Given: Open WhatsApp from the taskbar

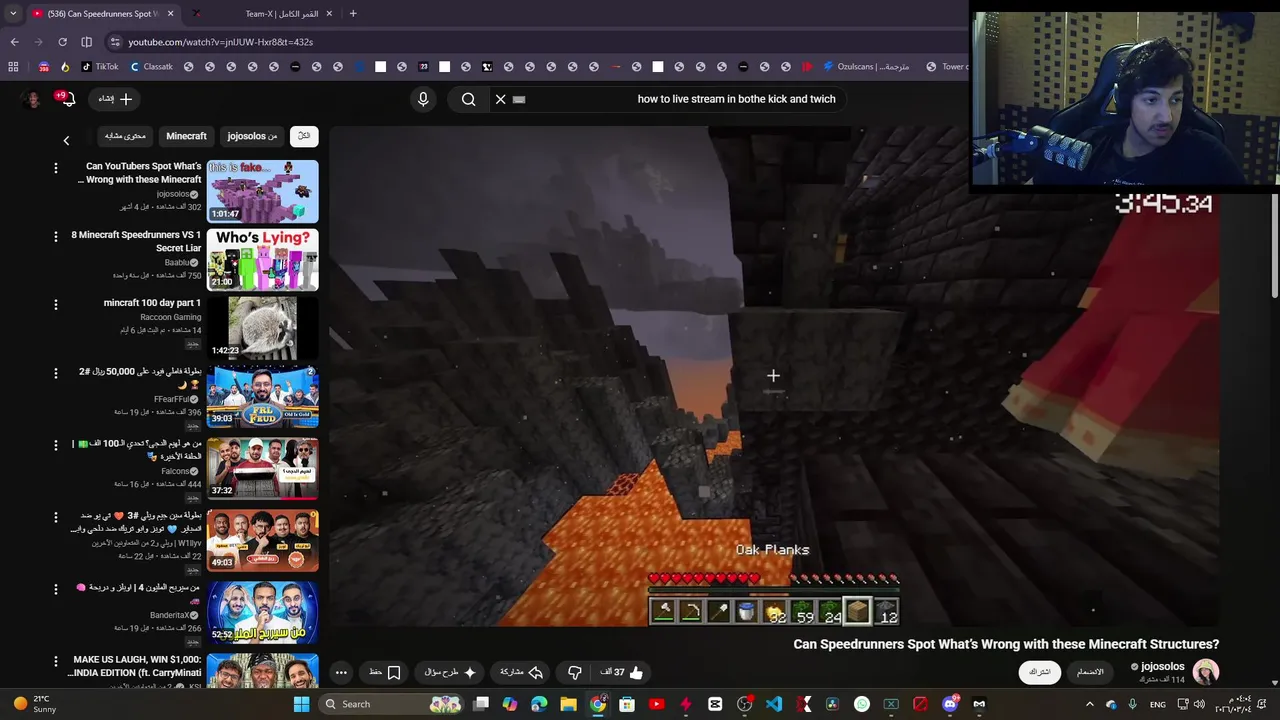Looking at the screenshot, I should click(x=862, y=704).
